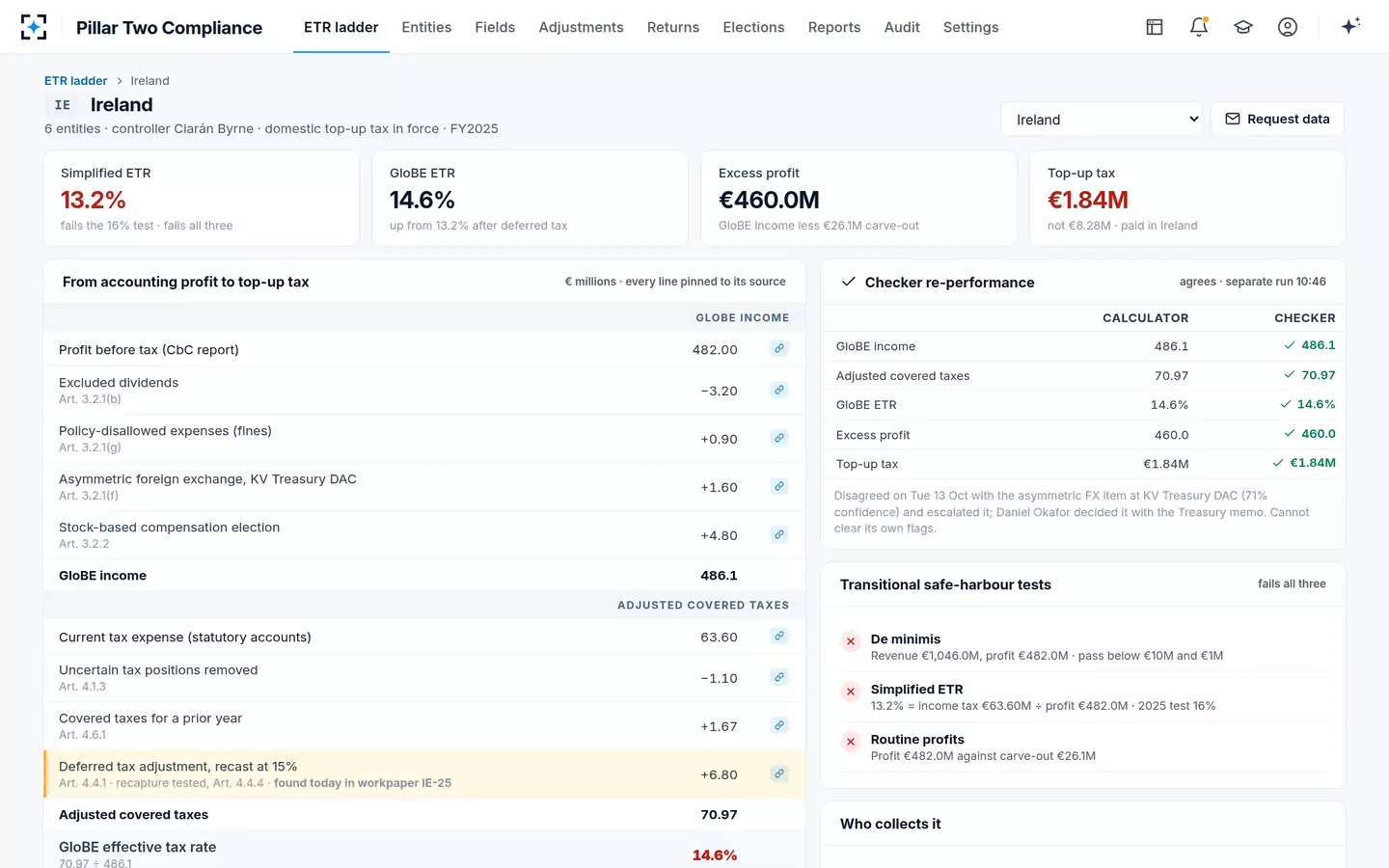This screenshot has height=868, width=1389.
Task: Open source link for Stock-based compensation election
Action: [779, 534]
